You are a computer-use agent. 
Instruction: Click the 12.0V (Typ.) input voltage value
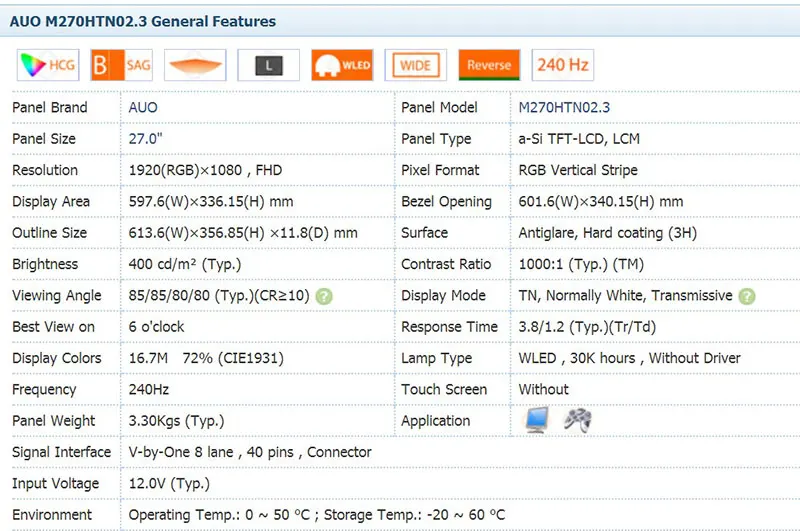tap(169, 484)
